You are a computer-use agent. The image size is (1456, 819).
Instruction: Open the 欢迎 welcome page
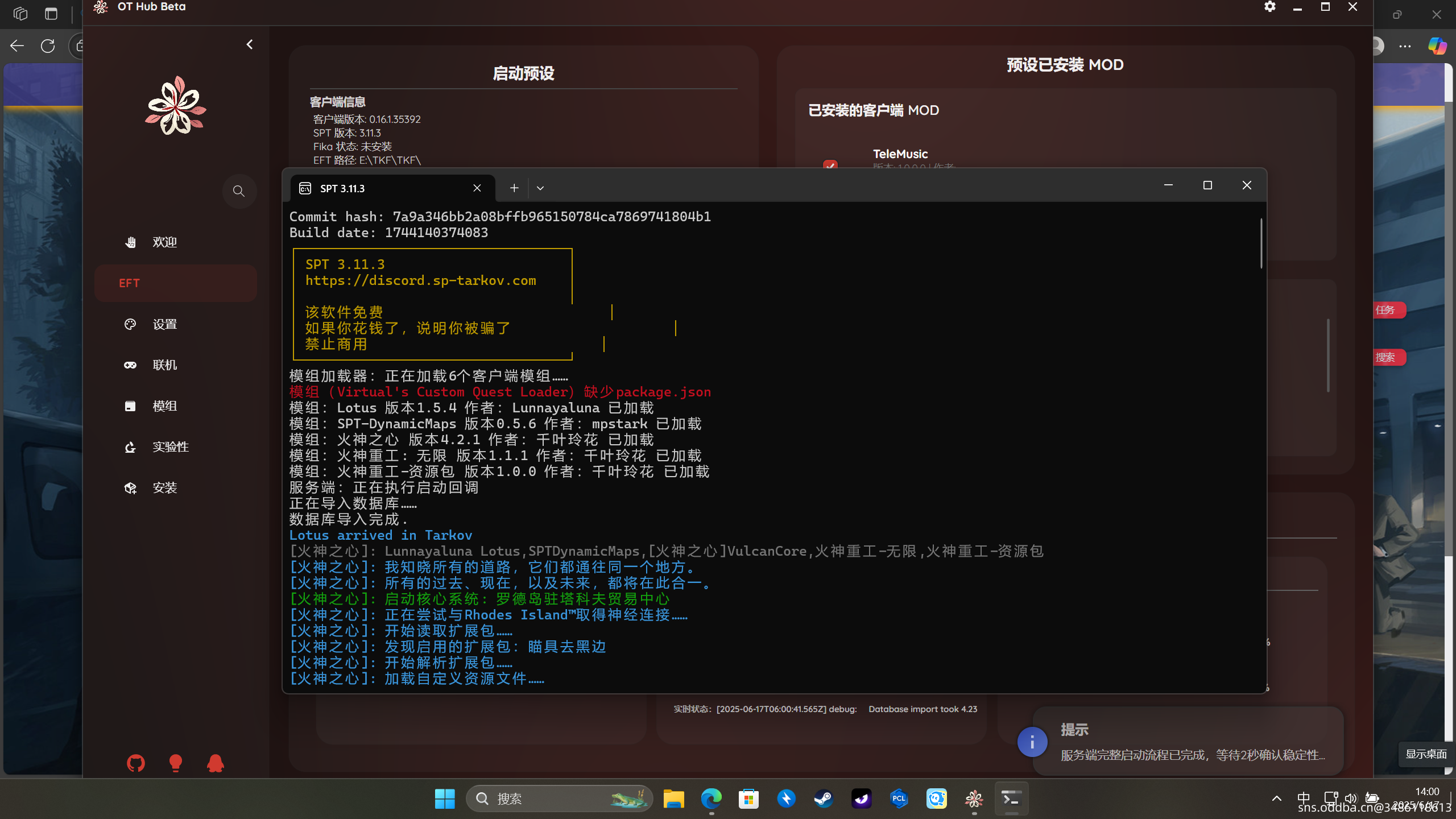tap(175, 242)
